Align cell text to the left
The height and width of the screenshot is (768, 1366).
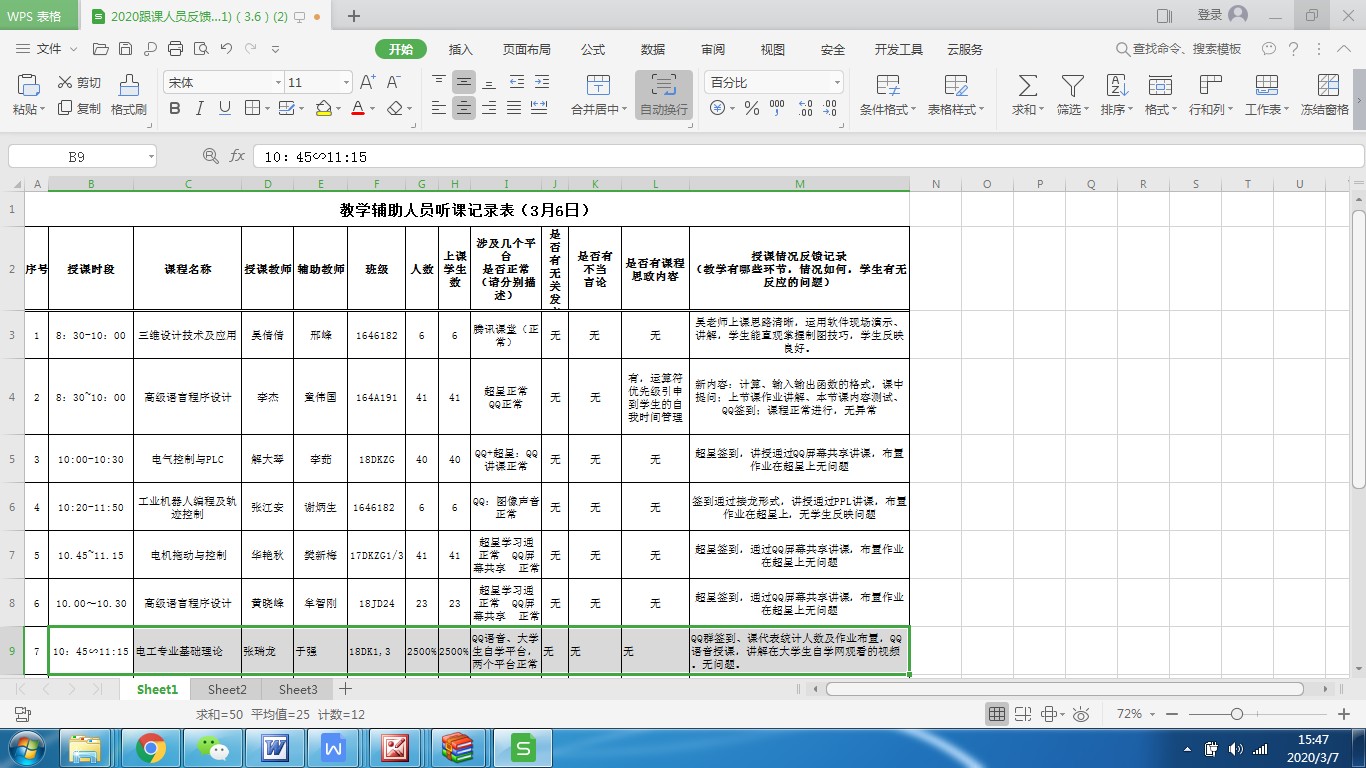tap(438, 108)
